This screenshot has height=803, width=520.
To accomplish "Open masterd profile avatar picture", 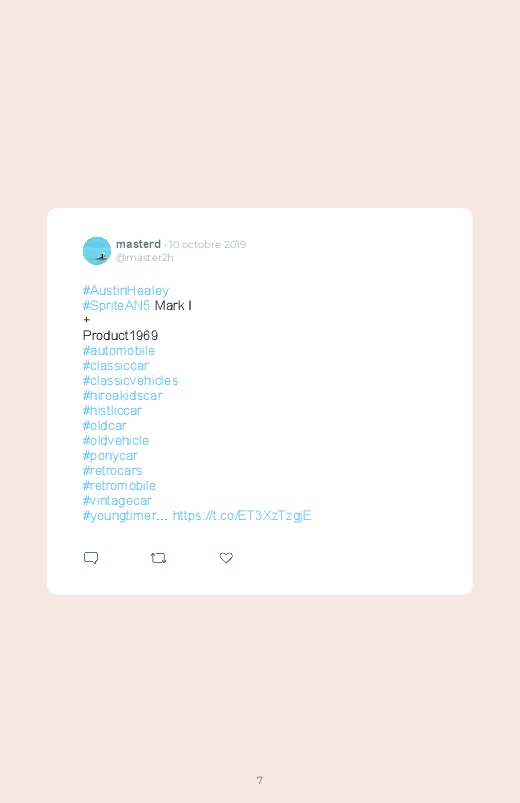I will coord(97,251).
